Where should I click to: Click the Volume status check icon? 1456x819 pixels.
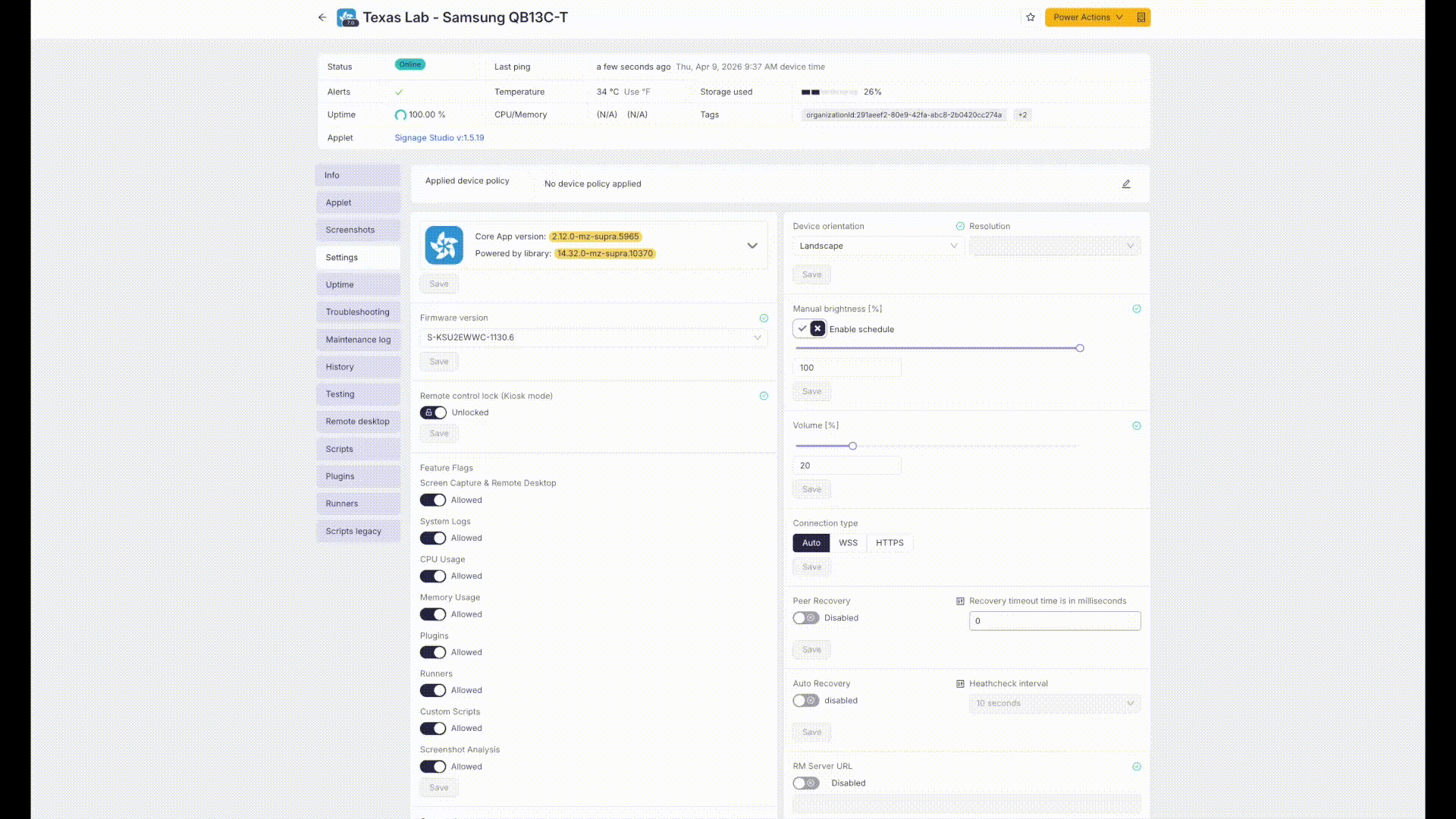(x=1137, y=425)
